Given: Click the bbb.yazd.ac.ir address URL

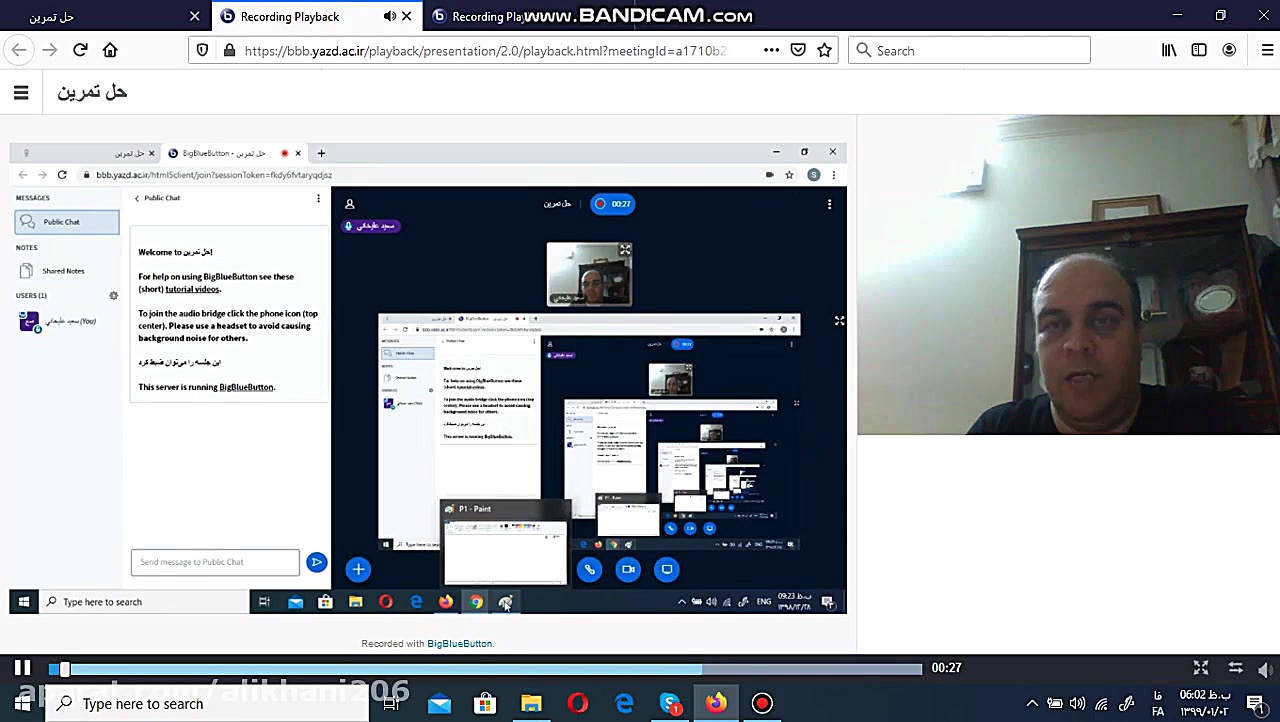Looking at the screenshot, I should (x=485, y=50).
